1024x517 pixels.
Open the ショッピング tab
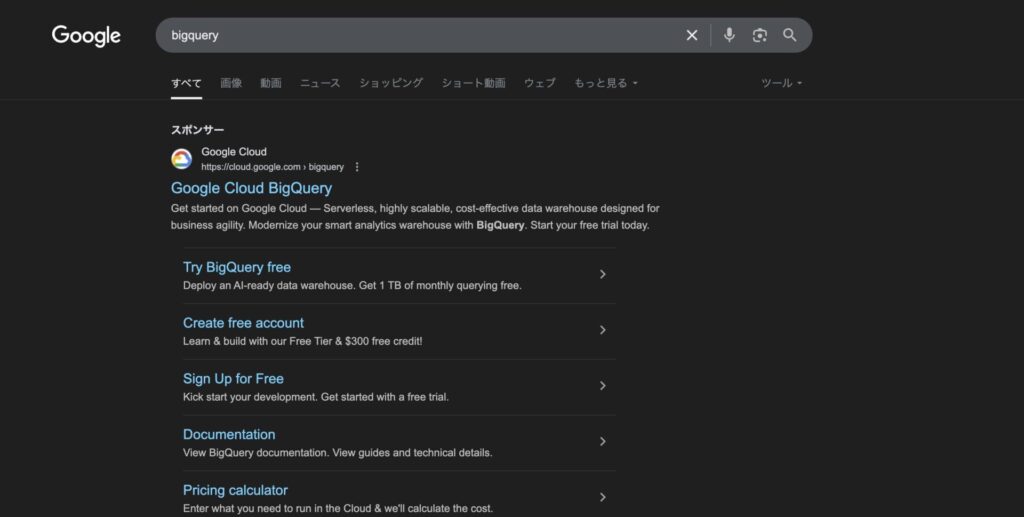(x=391, y=83)
